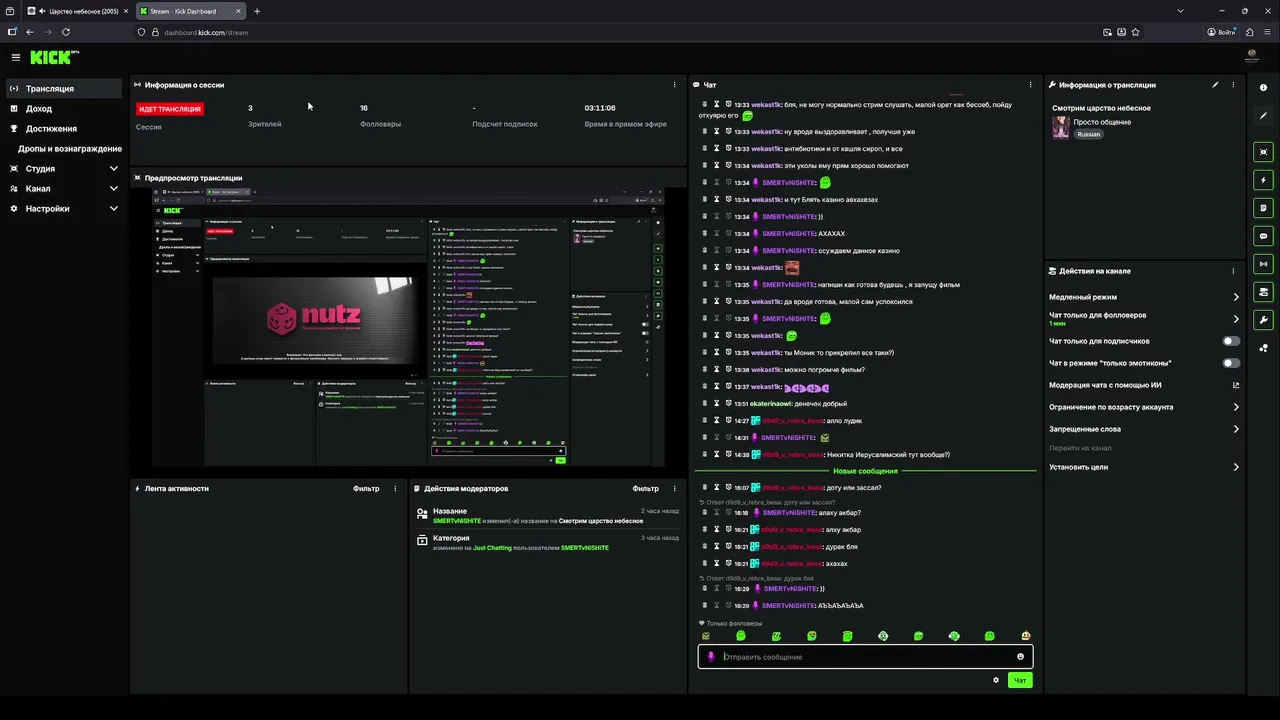The height and width of the screenshot is (720, 1280).
Task: Insert the first quick emote above chat input
Action: (705, 636)
